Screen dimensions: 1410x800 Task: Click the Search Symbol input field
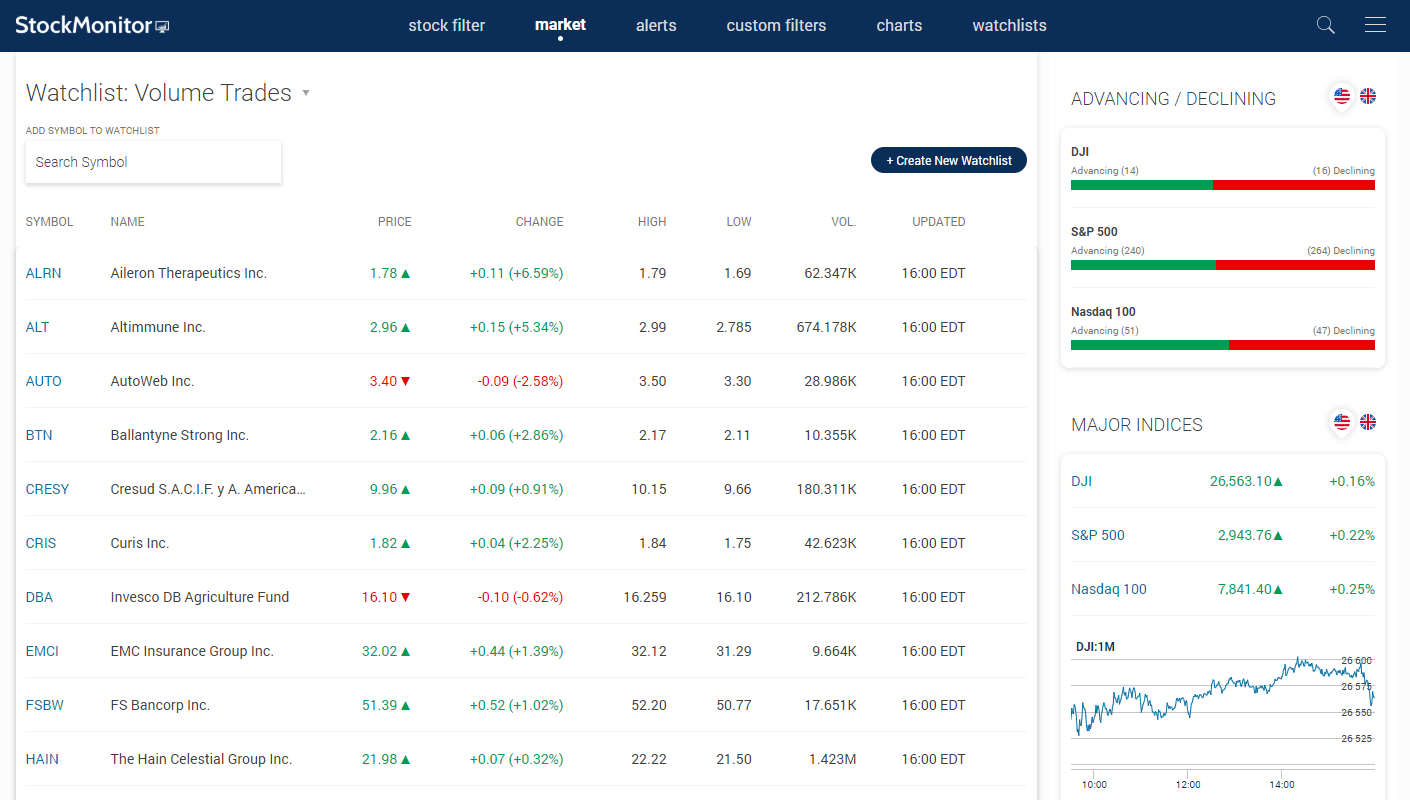click(153, 162)
